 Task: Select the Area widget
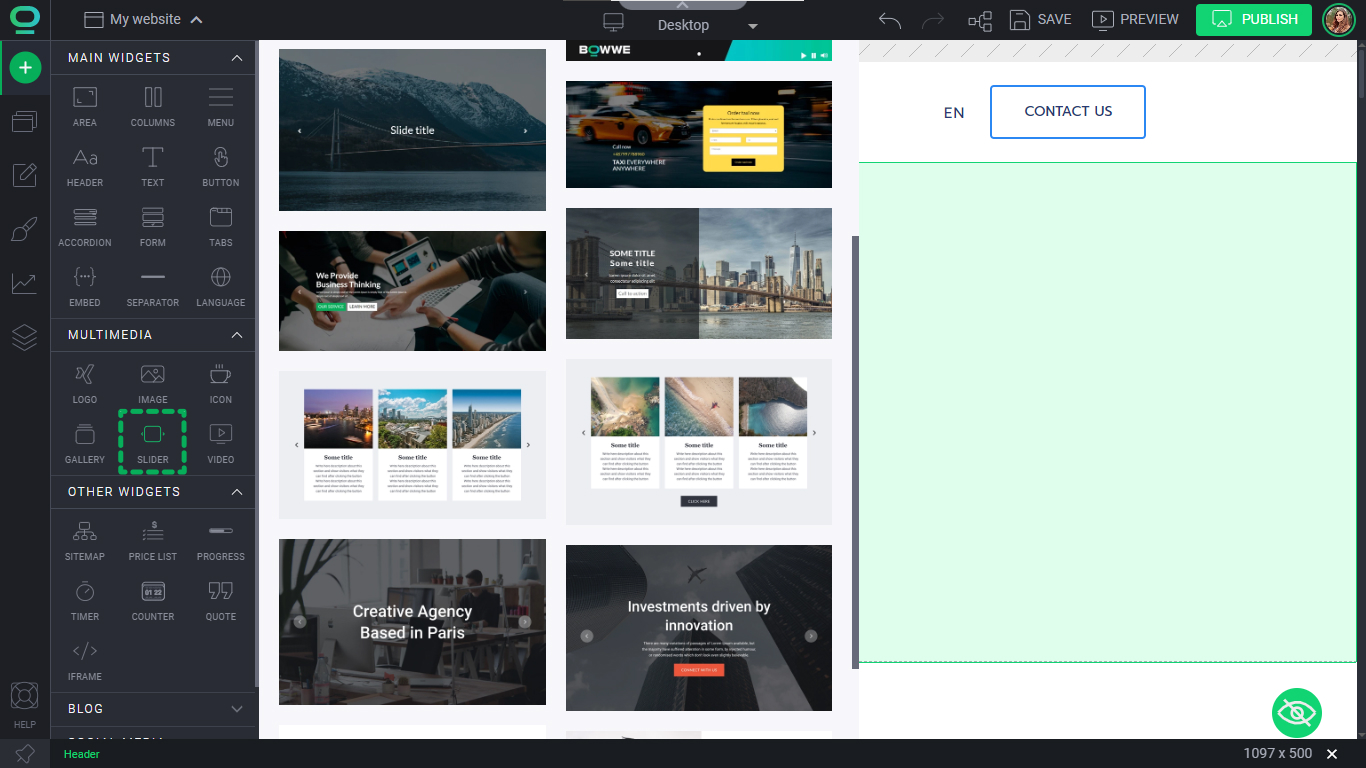[x=85, y=107]
